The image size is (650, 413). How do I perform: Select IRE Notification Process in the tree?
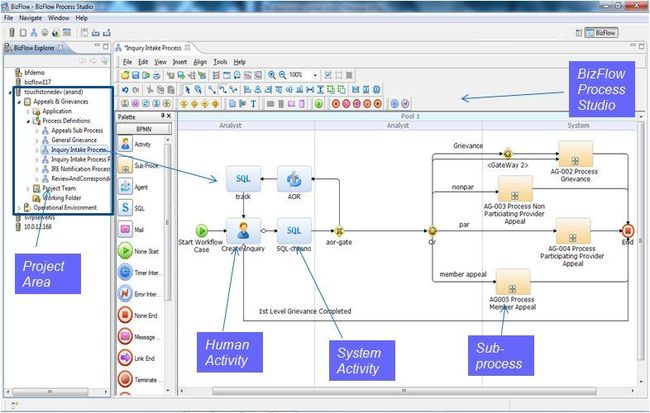click(80, 169)
